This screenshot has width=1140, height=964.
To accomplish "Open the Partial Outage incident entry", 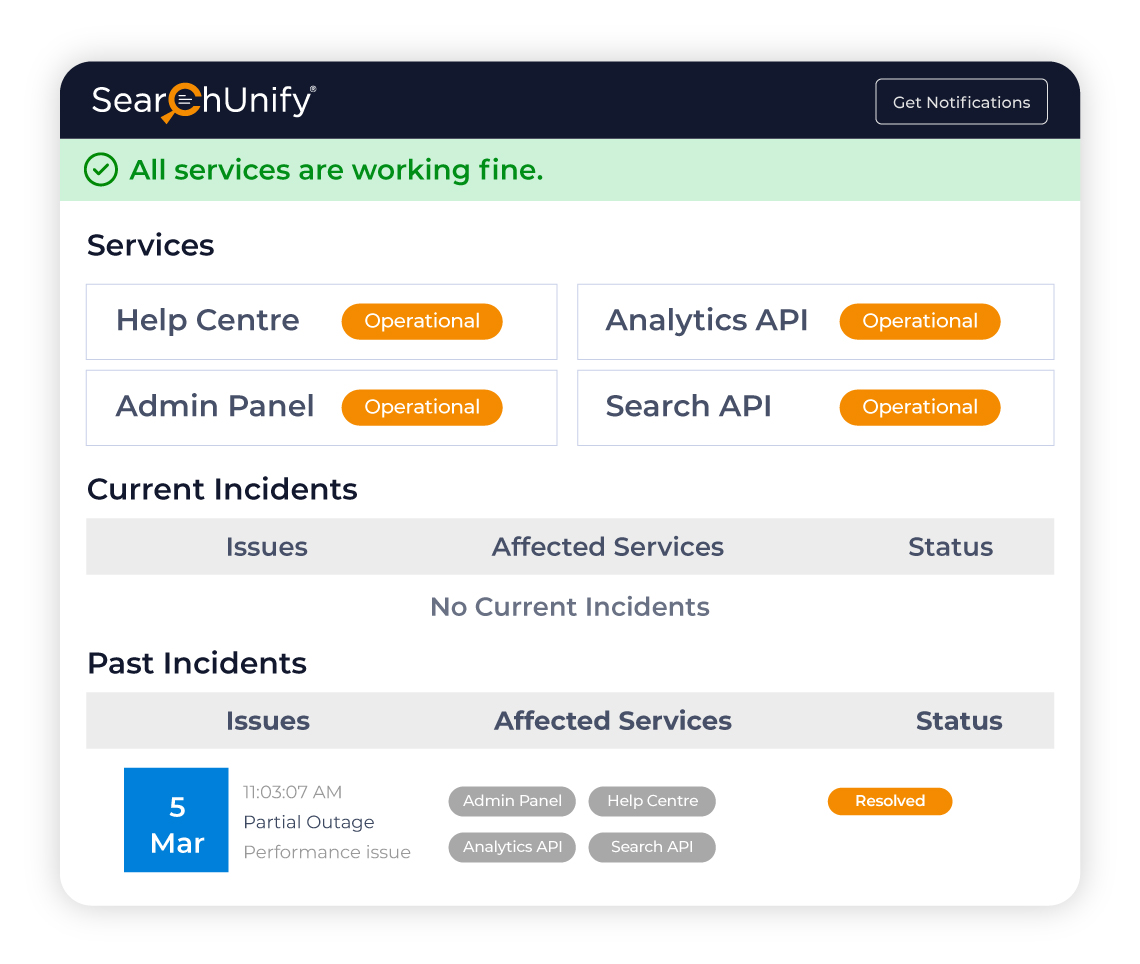I will pyautogui.click(x=309, y=822).
